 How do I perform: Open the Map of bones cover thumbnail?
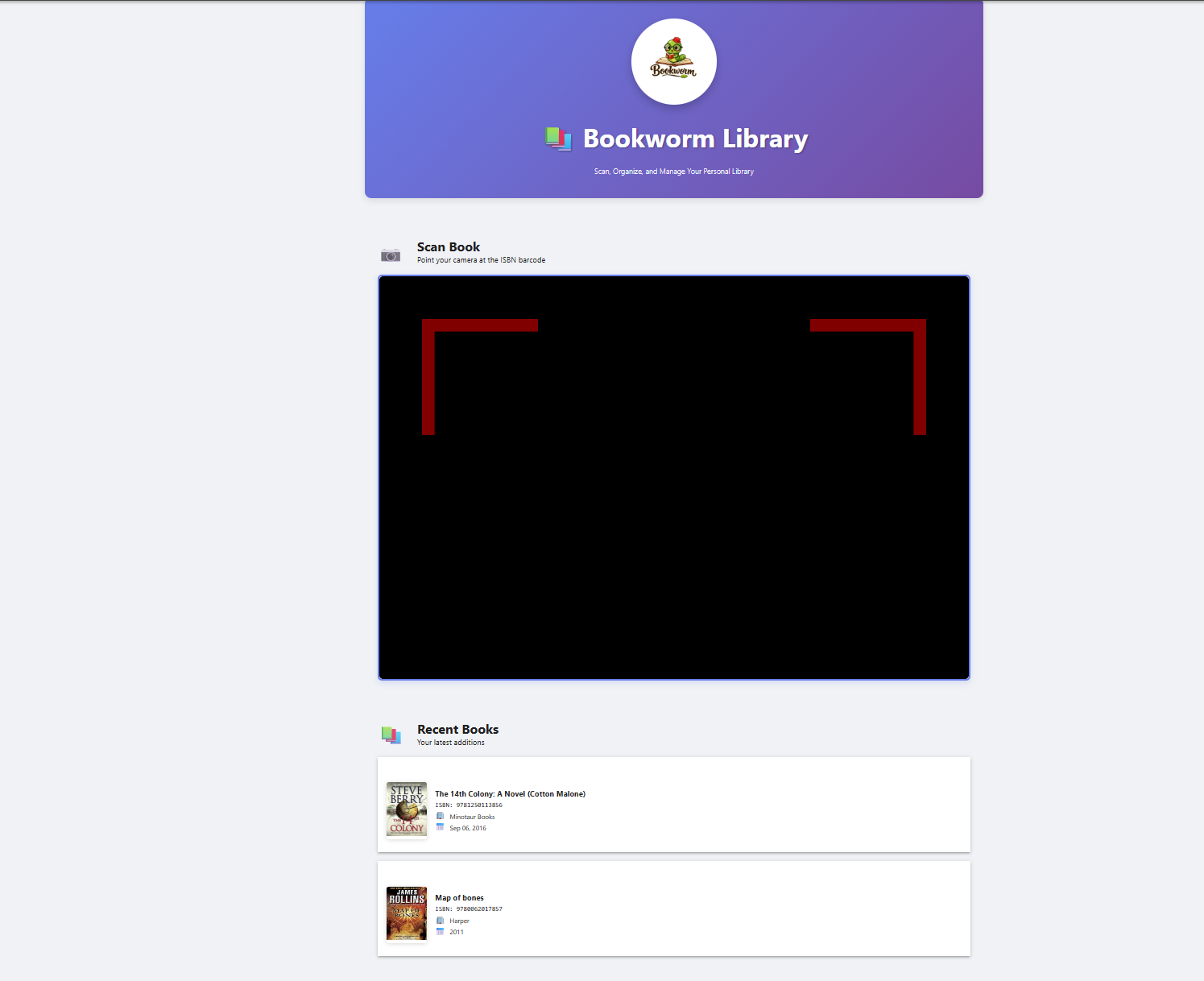[x=406, y=913]
